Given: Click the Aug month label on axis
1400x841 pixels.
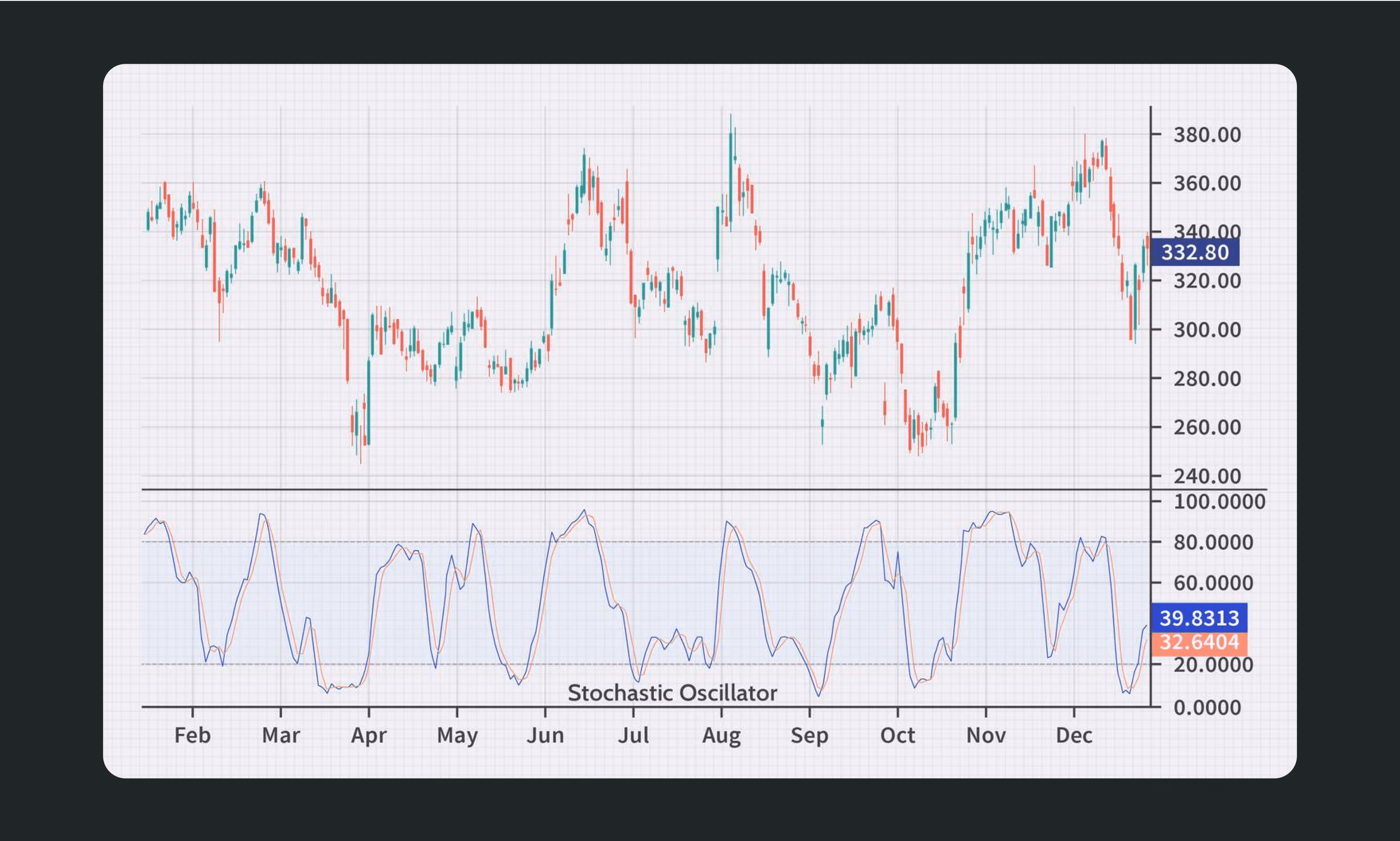Looking at the screenshot, I should pyautogui.click(x=721, y=735).
